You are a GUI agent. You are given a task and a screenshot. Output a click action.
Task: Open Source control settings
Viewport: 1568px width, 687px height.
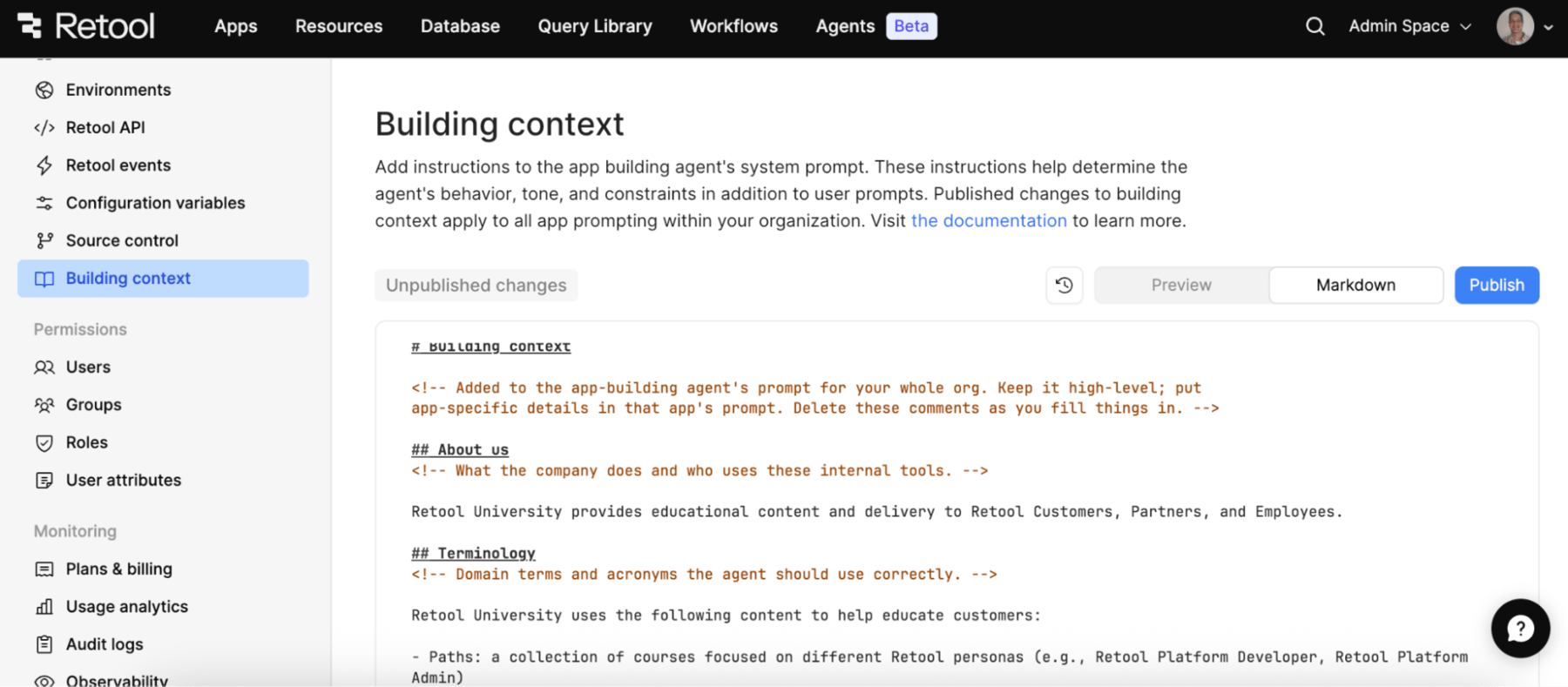tap(122, 240)
